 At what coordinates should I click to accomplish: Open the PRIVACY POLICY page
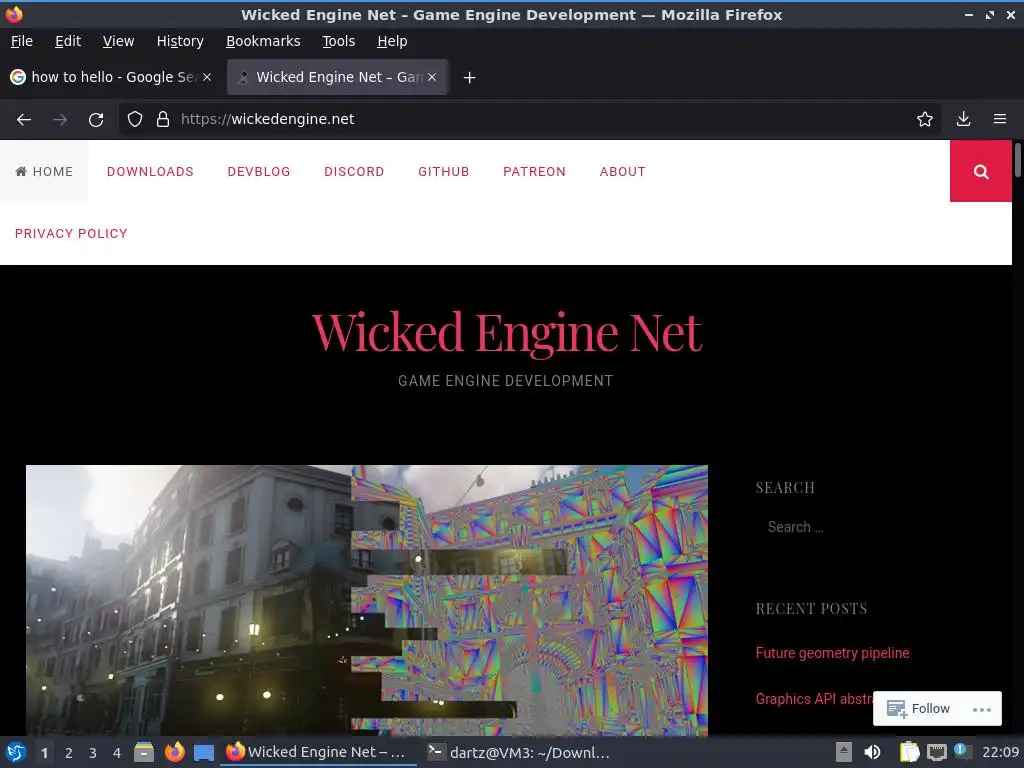71,234
